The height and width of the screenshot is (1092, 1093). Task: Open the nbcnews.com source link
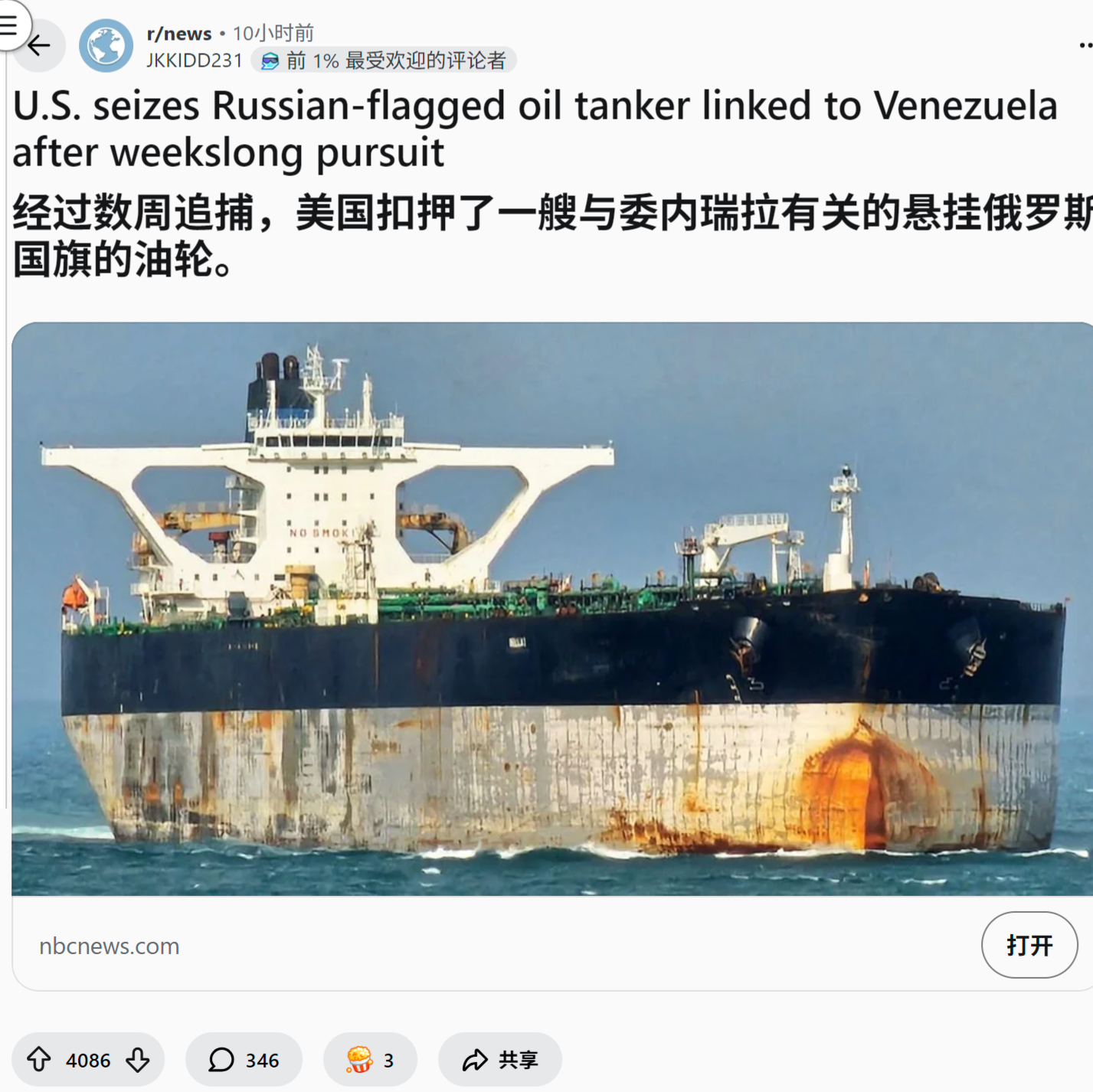tap(110, 947)
